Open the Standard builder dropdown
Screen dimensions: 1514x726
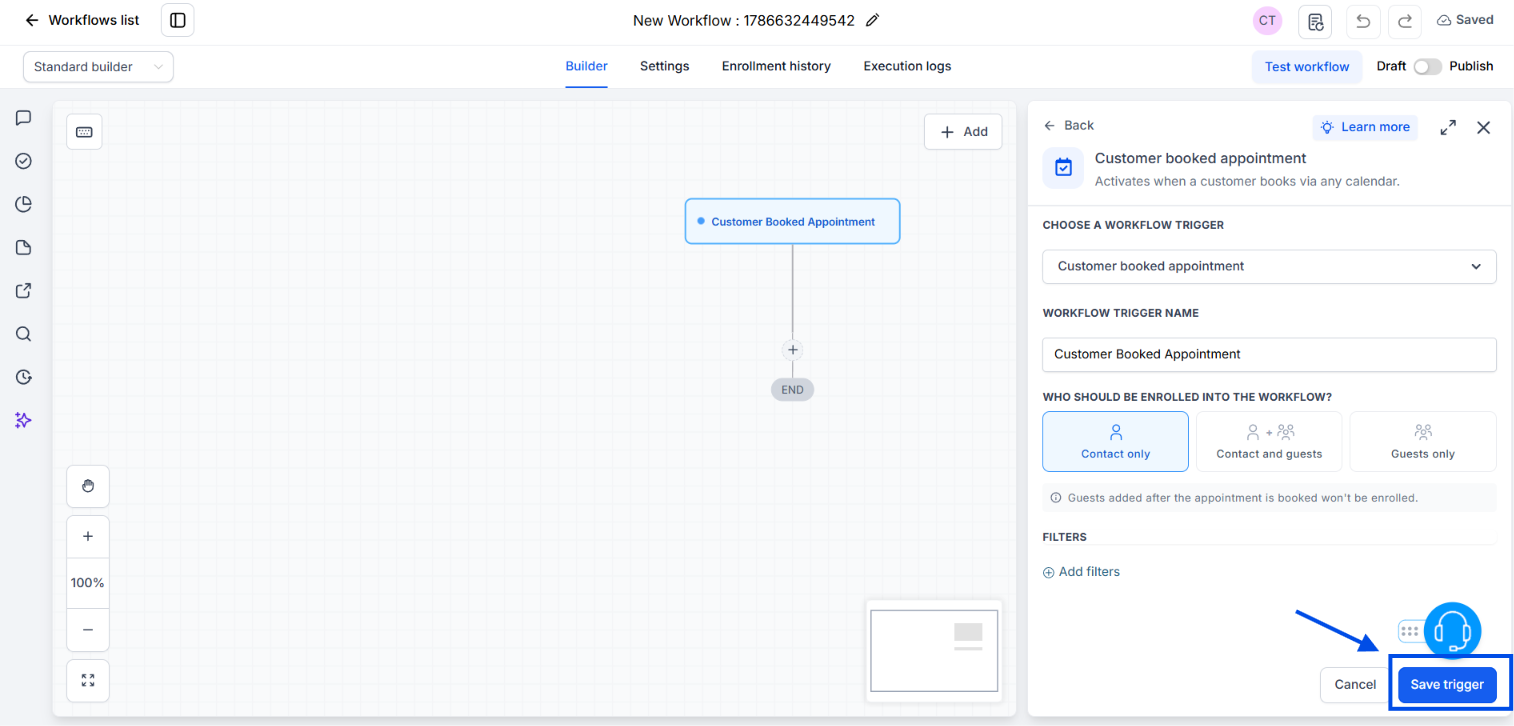[x=98, y=67]
